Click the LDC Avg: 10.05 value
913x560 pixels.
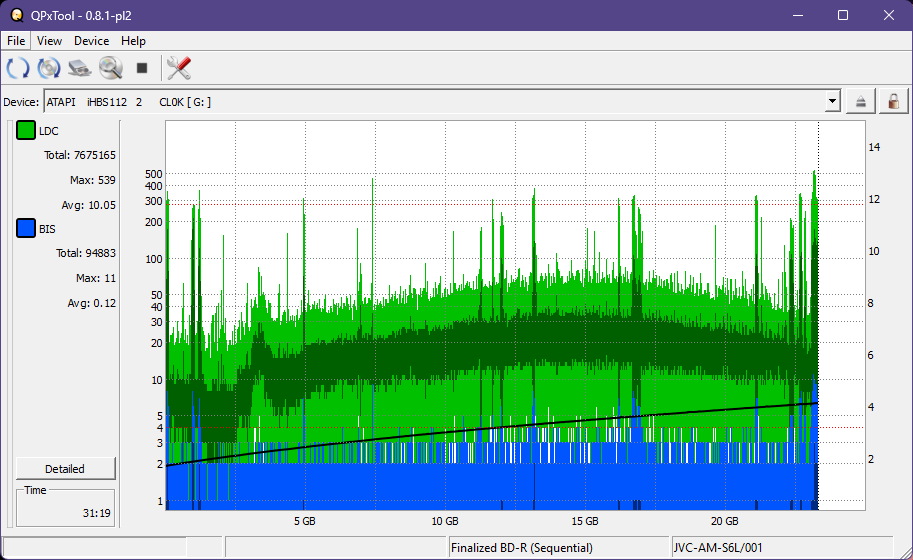(x=89, y=205)
